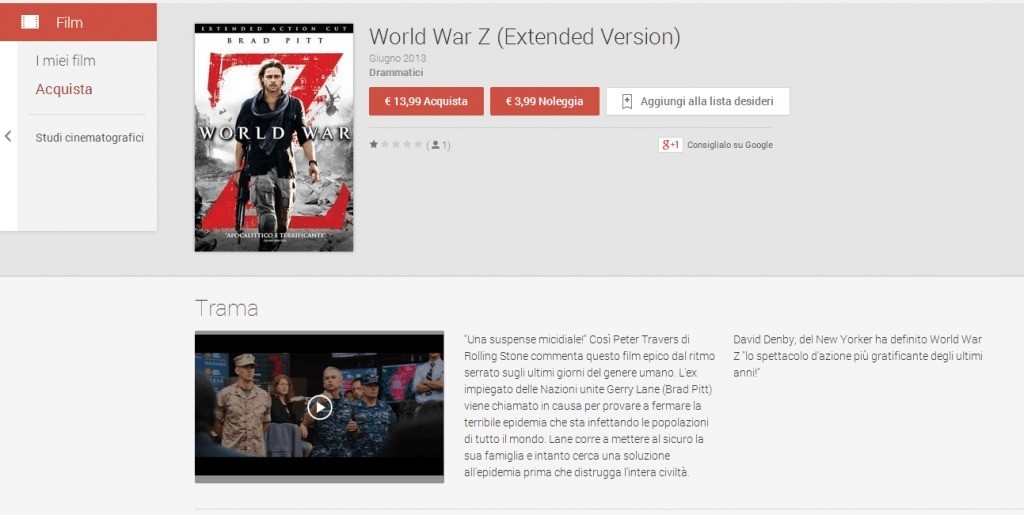Collapse the sidebar with the left chevron
The width and height of the screenshot is (1024, 515).
8,137
